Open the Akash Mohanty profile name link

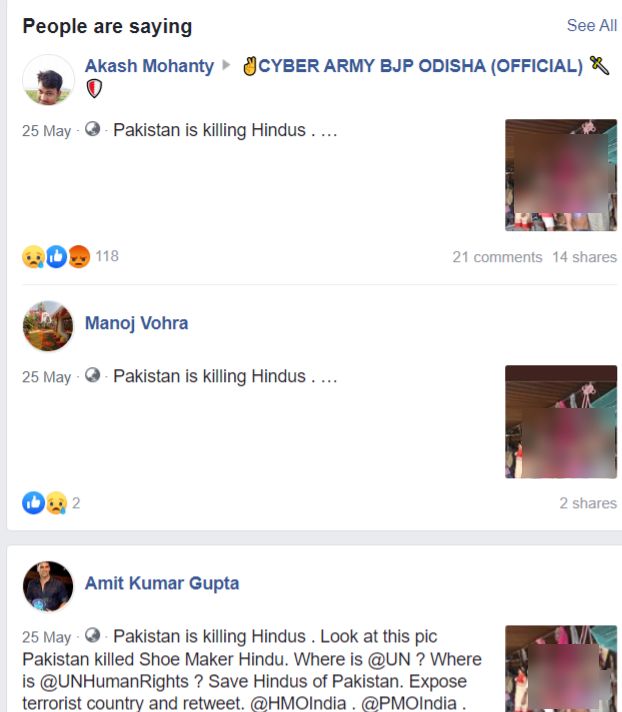pos(149,66)
